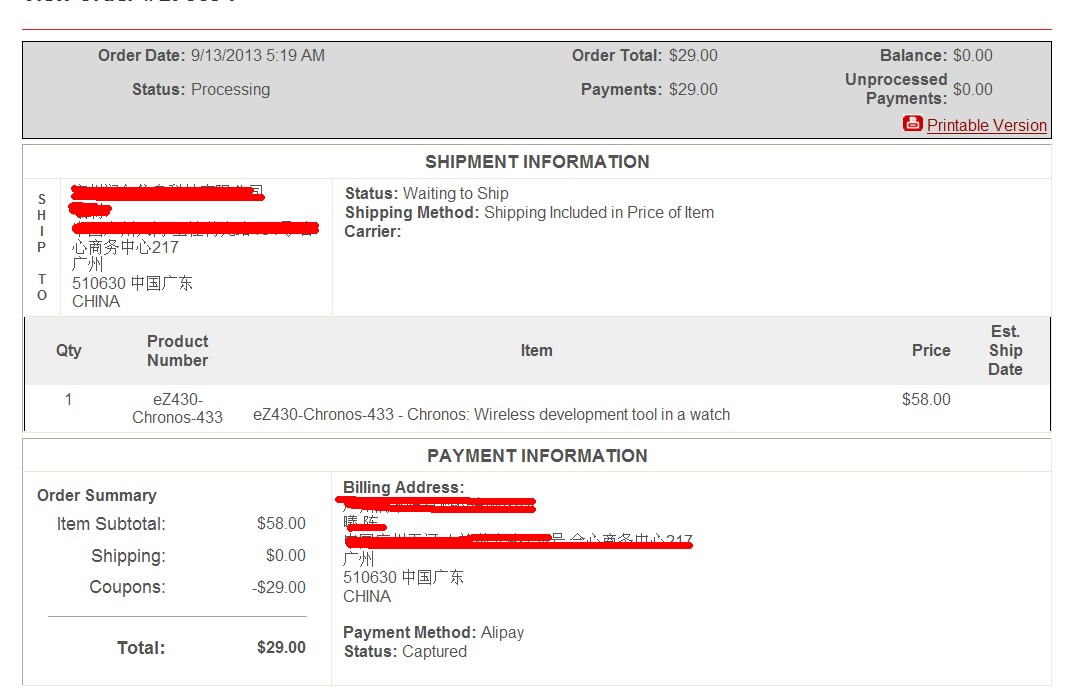Click the Est. Ship Date column header
This screenshot has width=1067, height=700.
[1005, 351]
